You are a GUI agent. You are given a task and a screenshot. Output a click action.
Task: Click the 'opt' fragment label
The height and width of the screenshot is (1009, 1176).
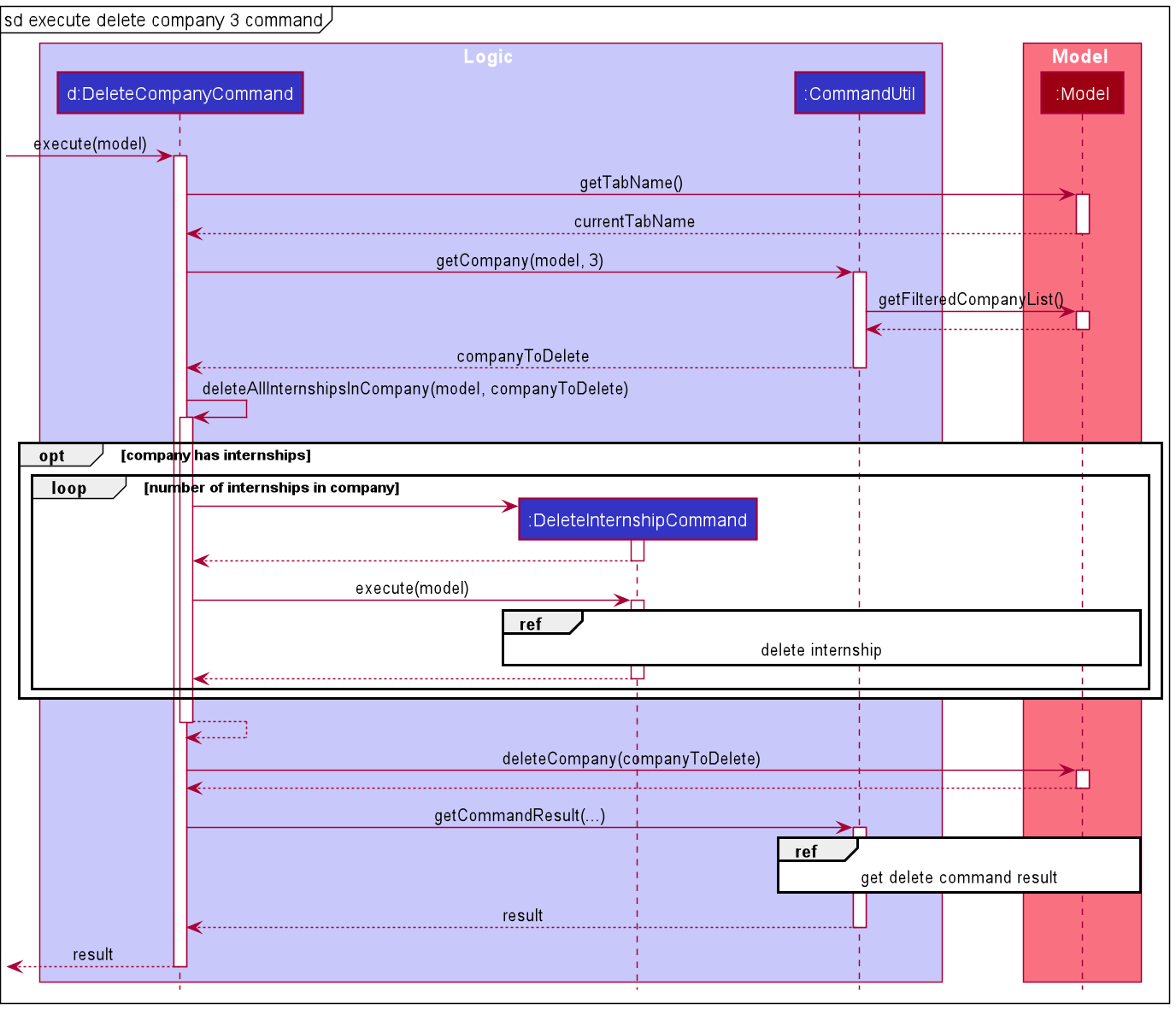(x=51, y=455)
